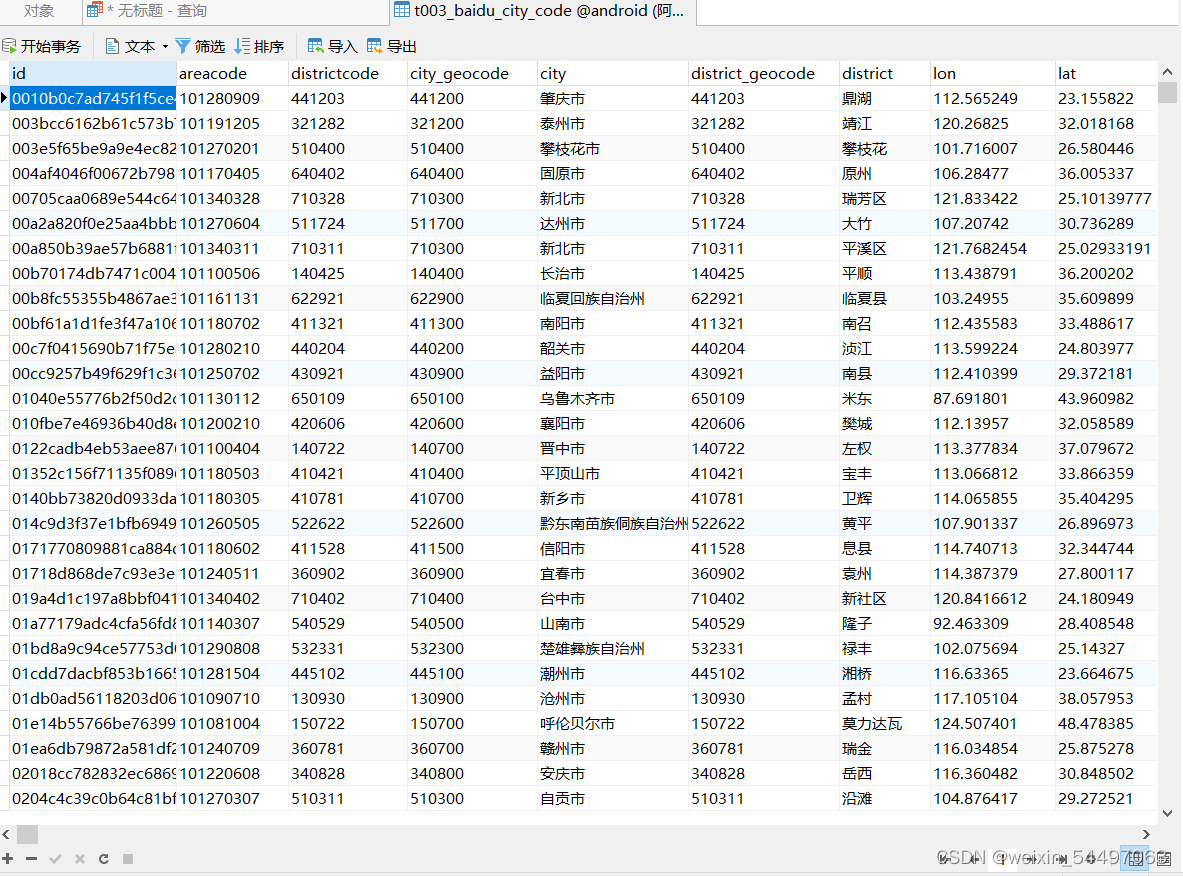Screen dimensions: 1183x876
Task: Click the 文本 text document icon
Action: [x=112, y=47]
